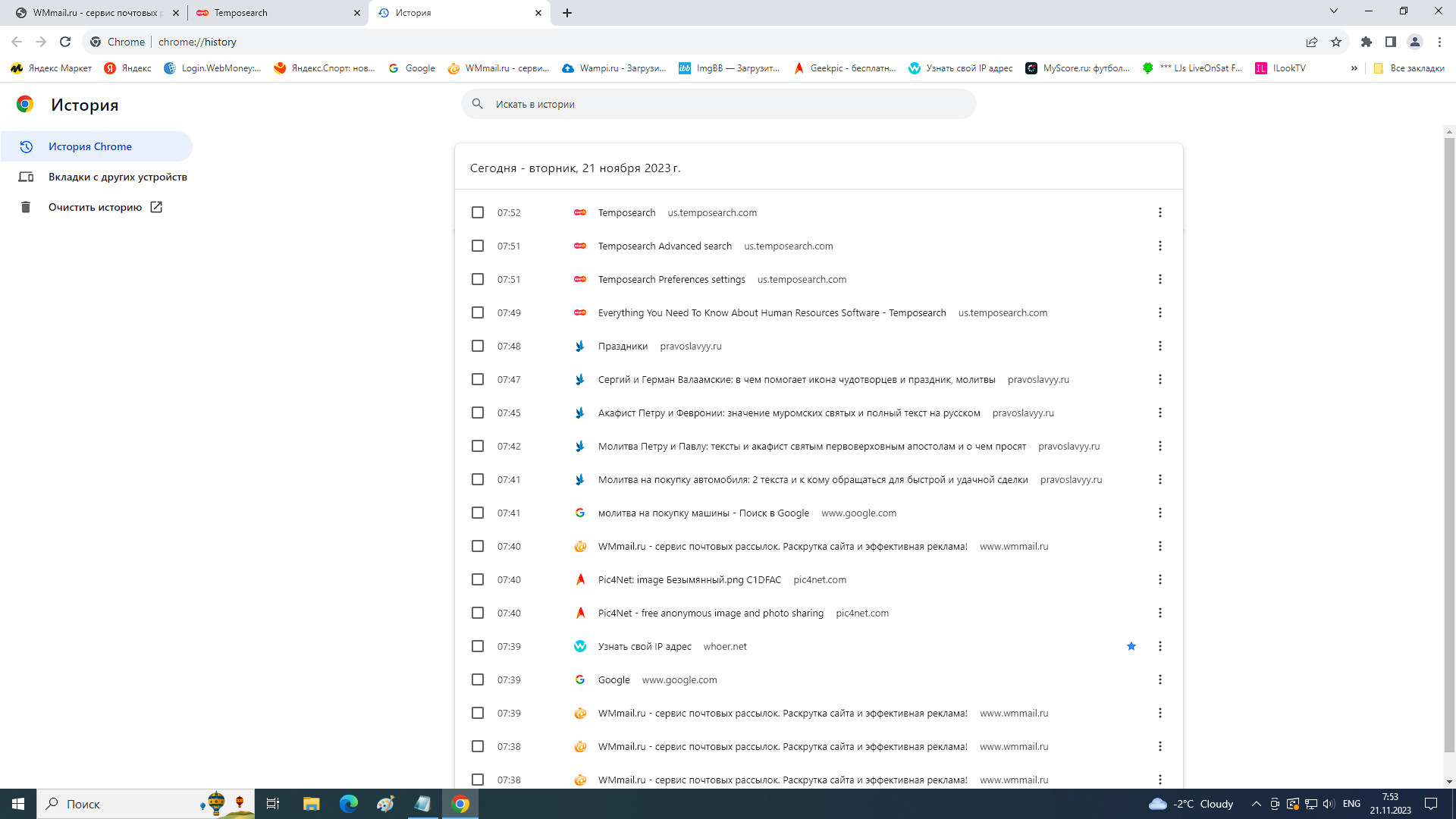The width and height of the screenshot is (1456, 819).
Task: Open Google bookmark in bookmarks bar
Action: point(412,68)
